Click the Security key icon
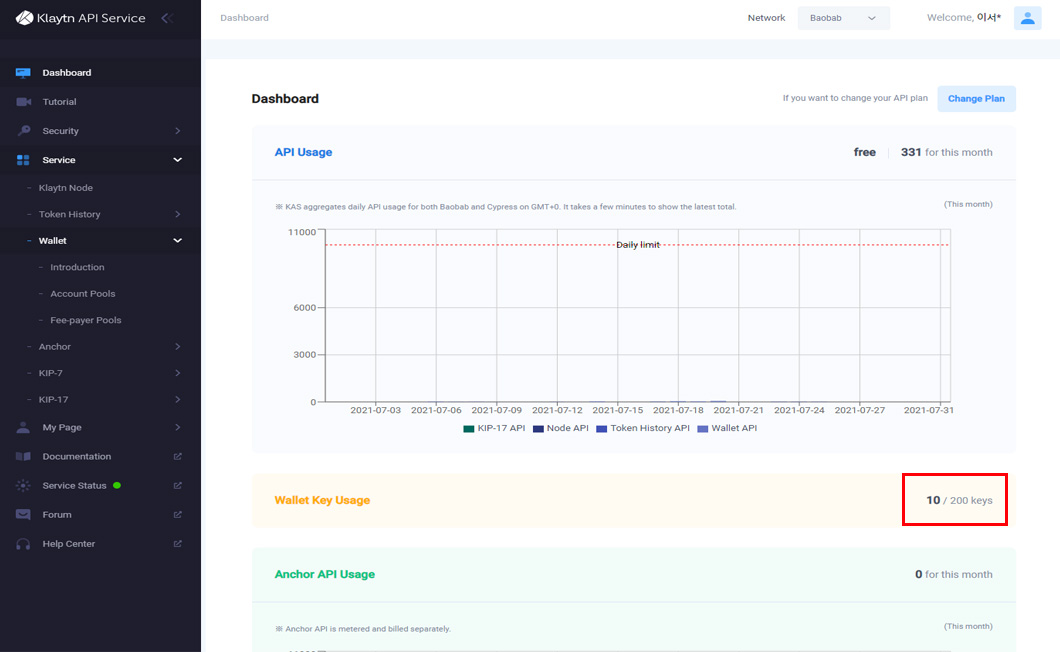This screenshot has width=1060, height=652. pyautogui.click(x=24, y=131)
